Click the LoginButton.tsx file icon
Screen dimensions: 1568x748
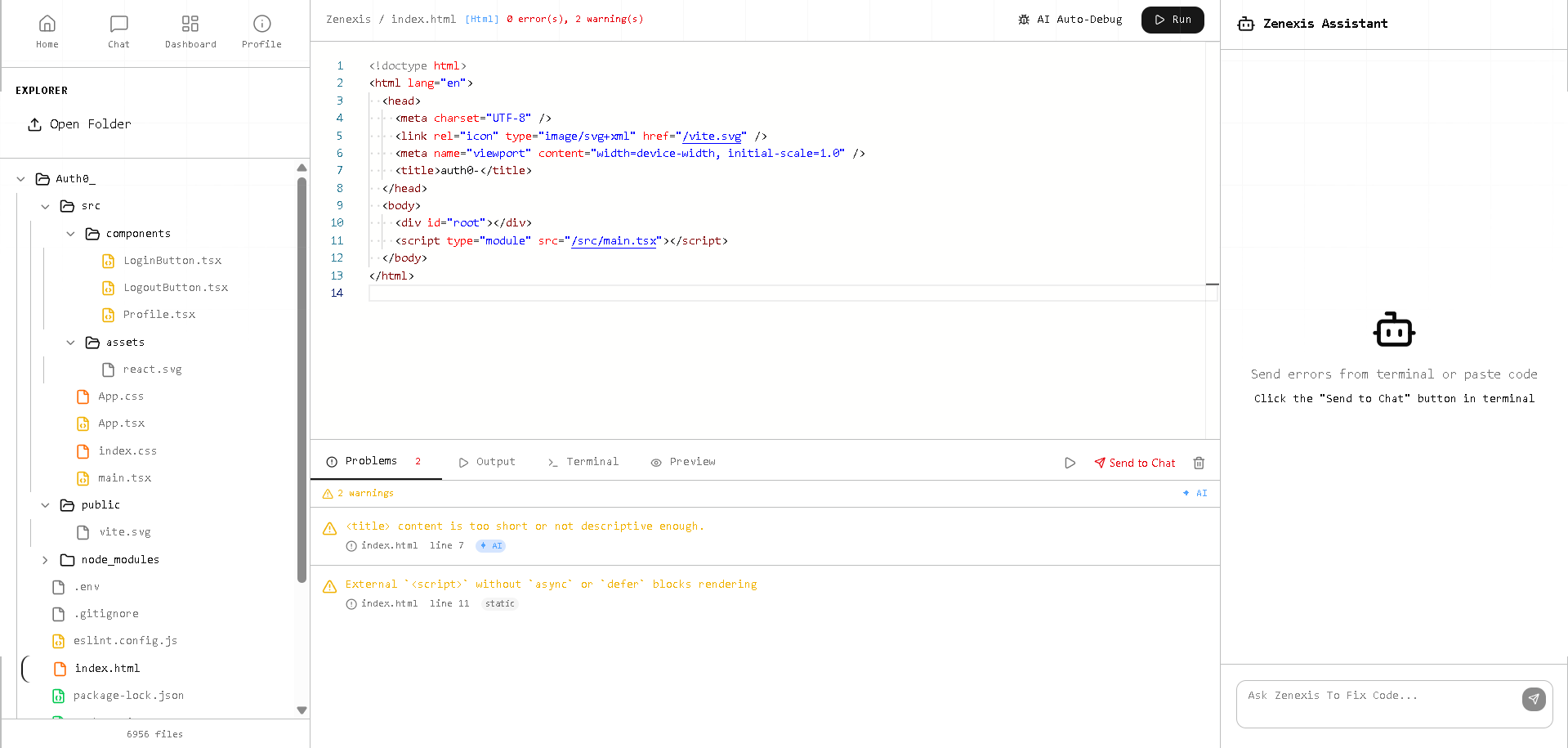[x=108, y=261]
